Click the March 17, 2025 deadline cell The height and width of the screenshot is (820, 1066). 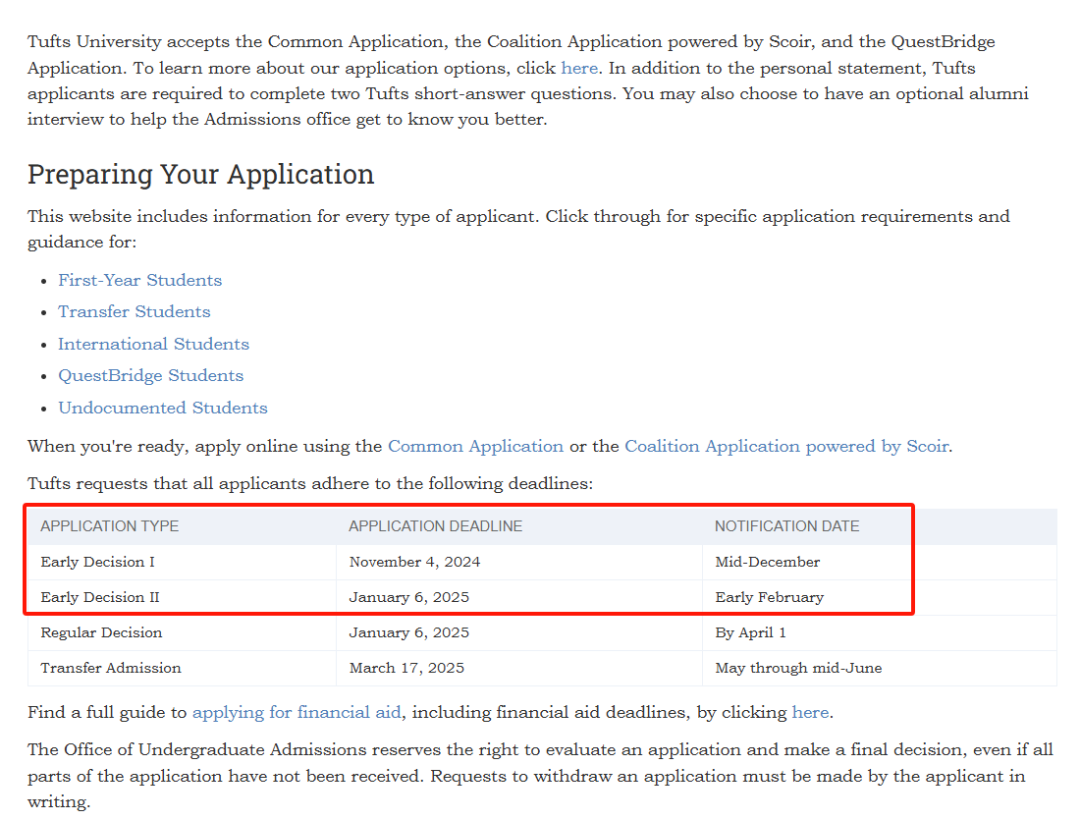point(407,667)
